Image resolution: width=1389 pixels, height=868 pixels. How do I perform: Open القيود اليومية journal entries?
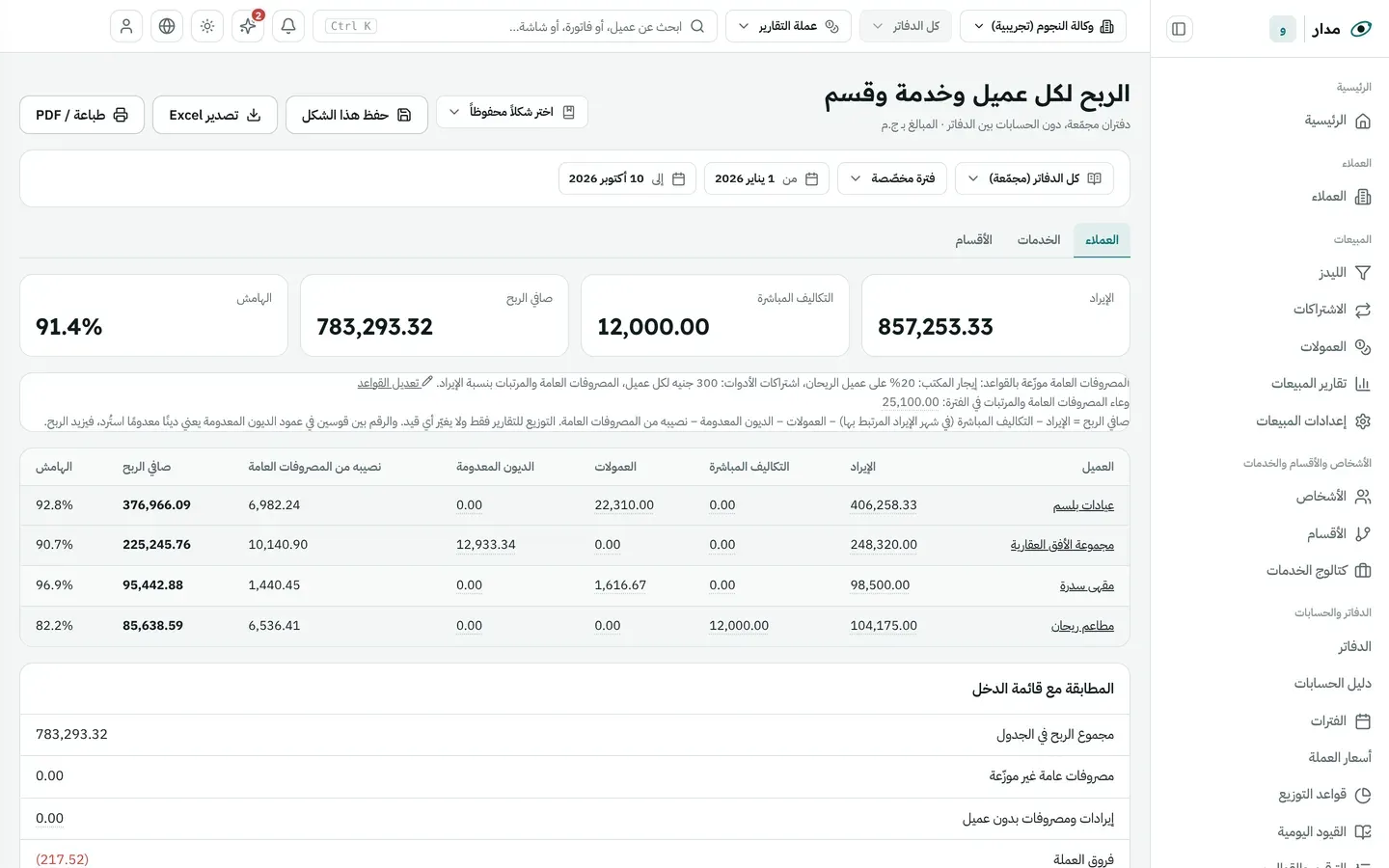(1324, 831)
